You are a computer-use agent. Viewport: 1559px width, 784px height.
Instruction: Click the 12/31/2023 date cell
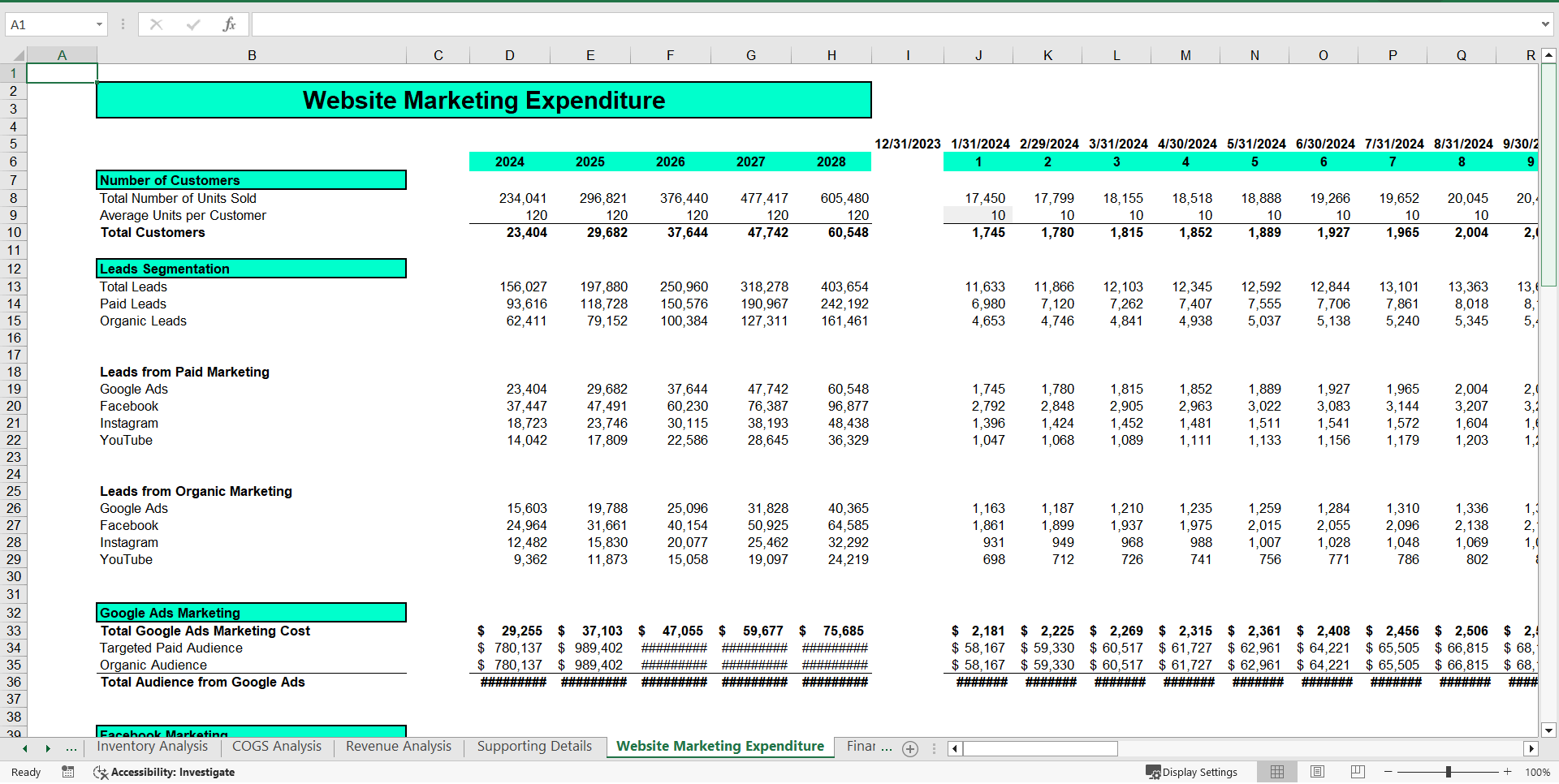click(x=908, y=144)
